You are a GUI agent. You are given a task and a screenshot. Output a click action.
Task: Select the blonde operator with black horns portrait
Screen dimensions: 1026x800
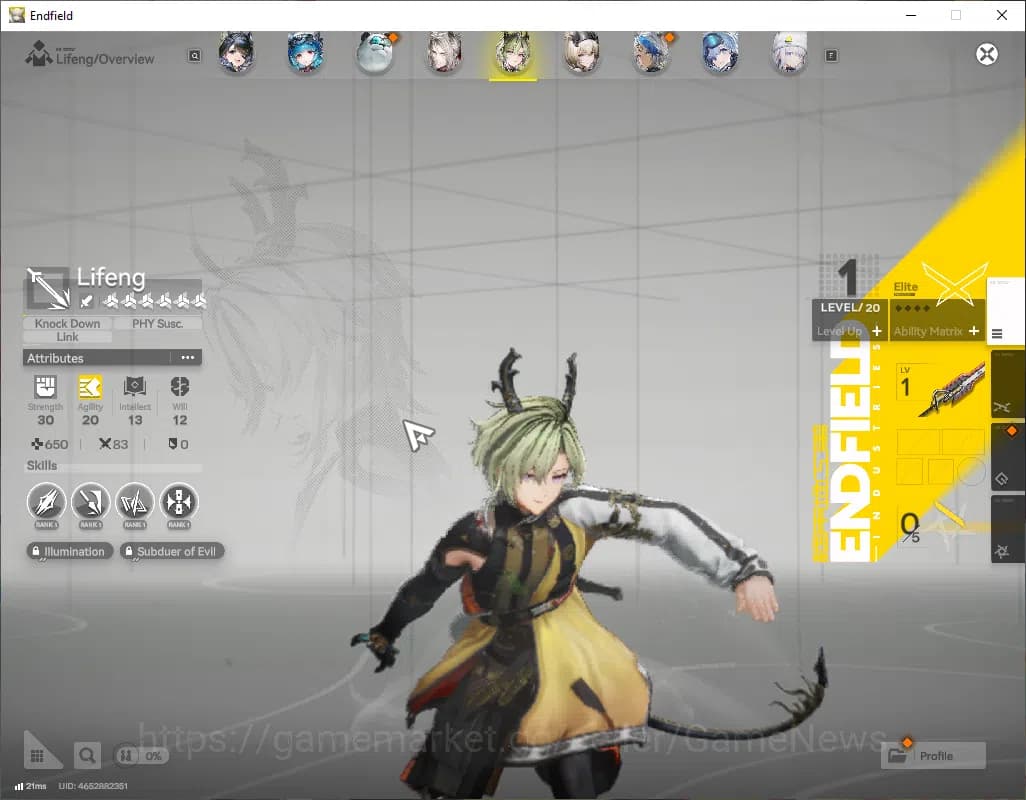[x=582, y=53]
